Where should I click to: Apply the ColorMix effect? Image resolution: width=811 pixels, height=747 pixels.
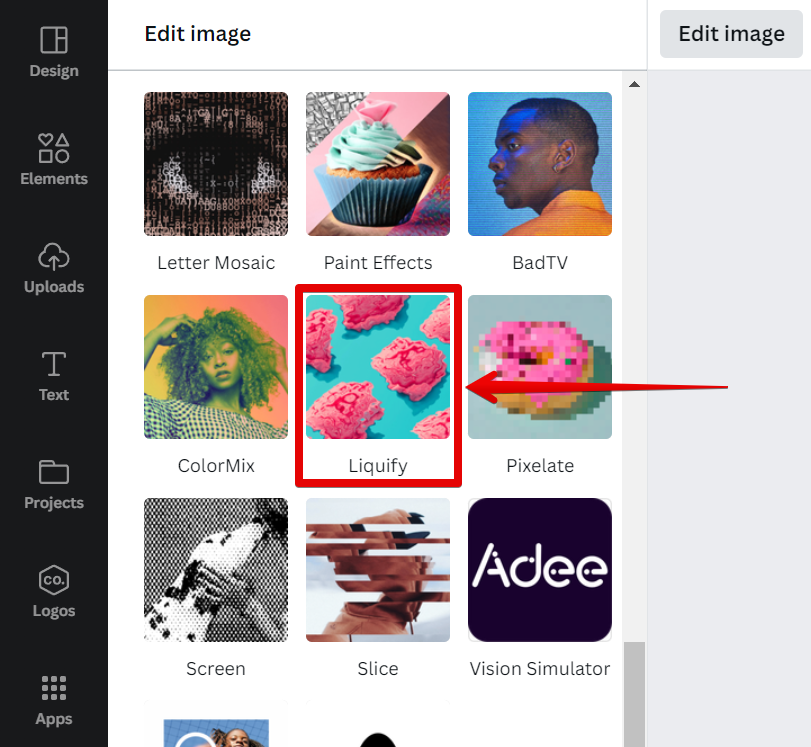click(216, 367)
